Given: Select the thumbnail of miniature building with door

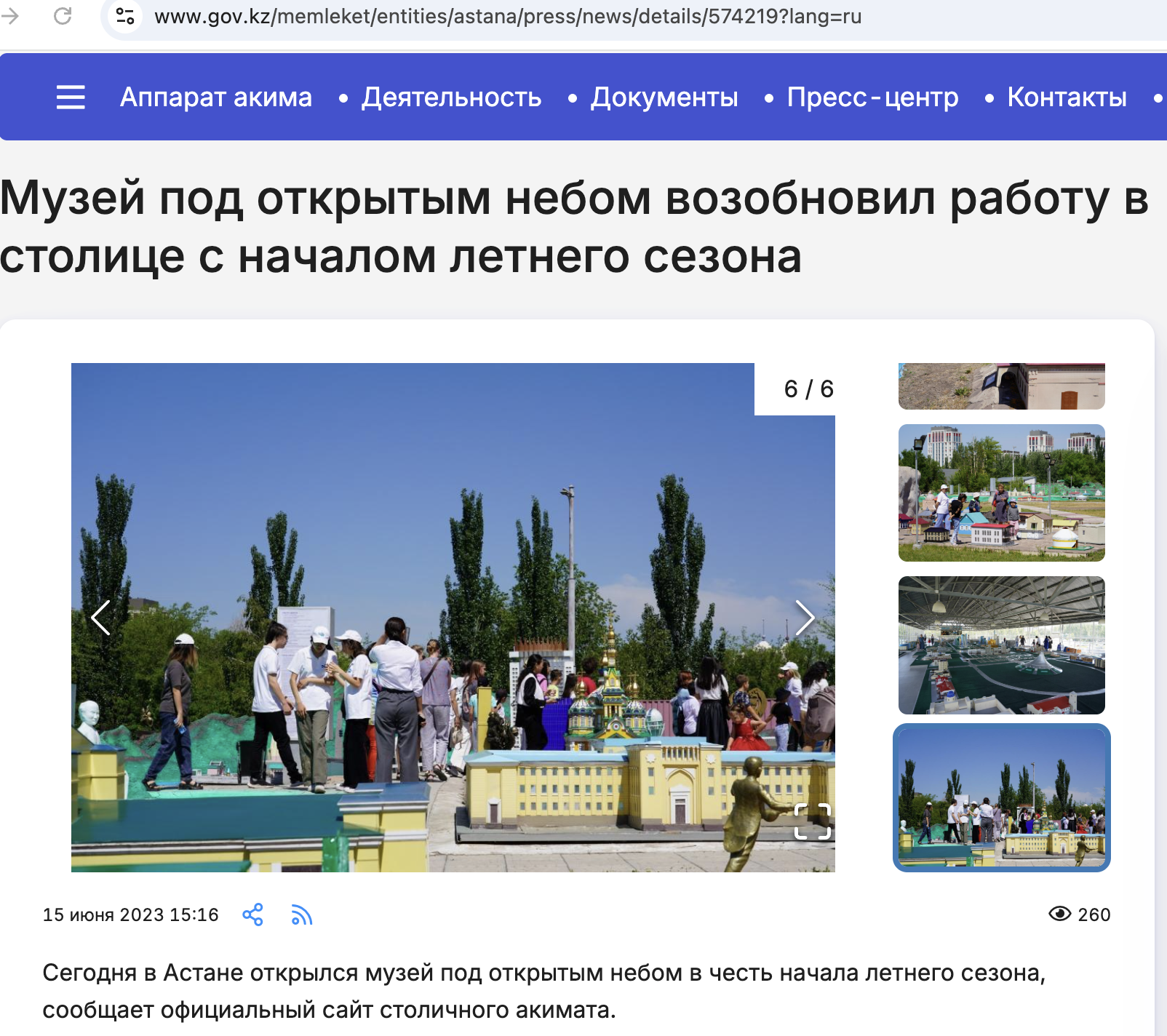Looking at the screenshot, I should tap(1001, 386).
